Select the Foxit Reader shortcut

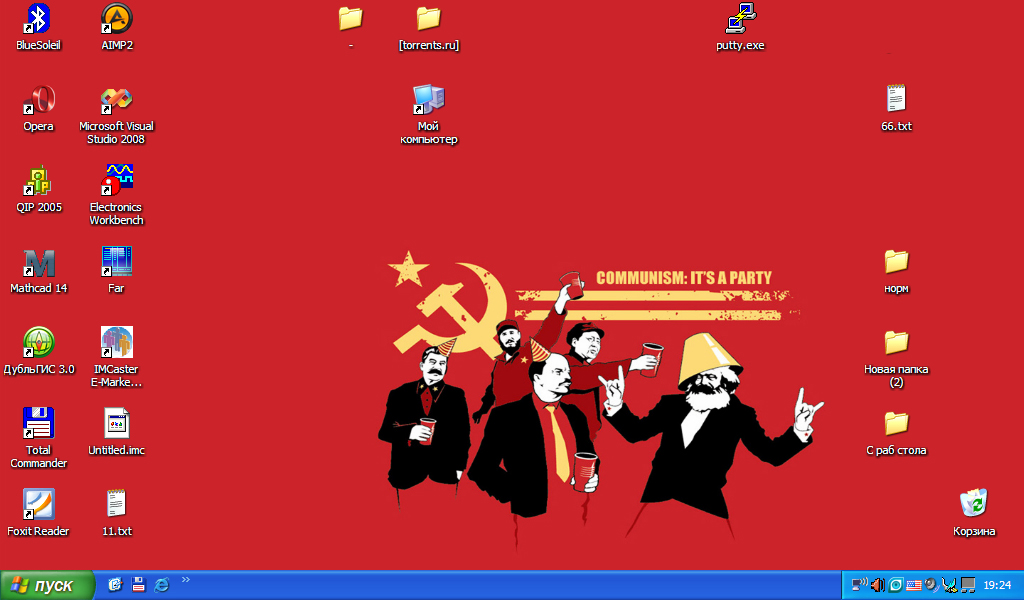coord(38,505)
